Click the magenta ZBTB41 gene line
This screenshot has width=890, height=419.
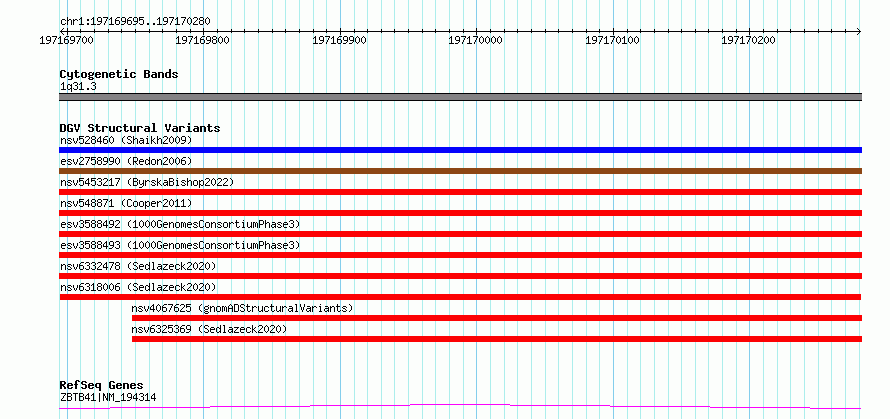click(x=460, y=407)
